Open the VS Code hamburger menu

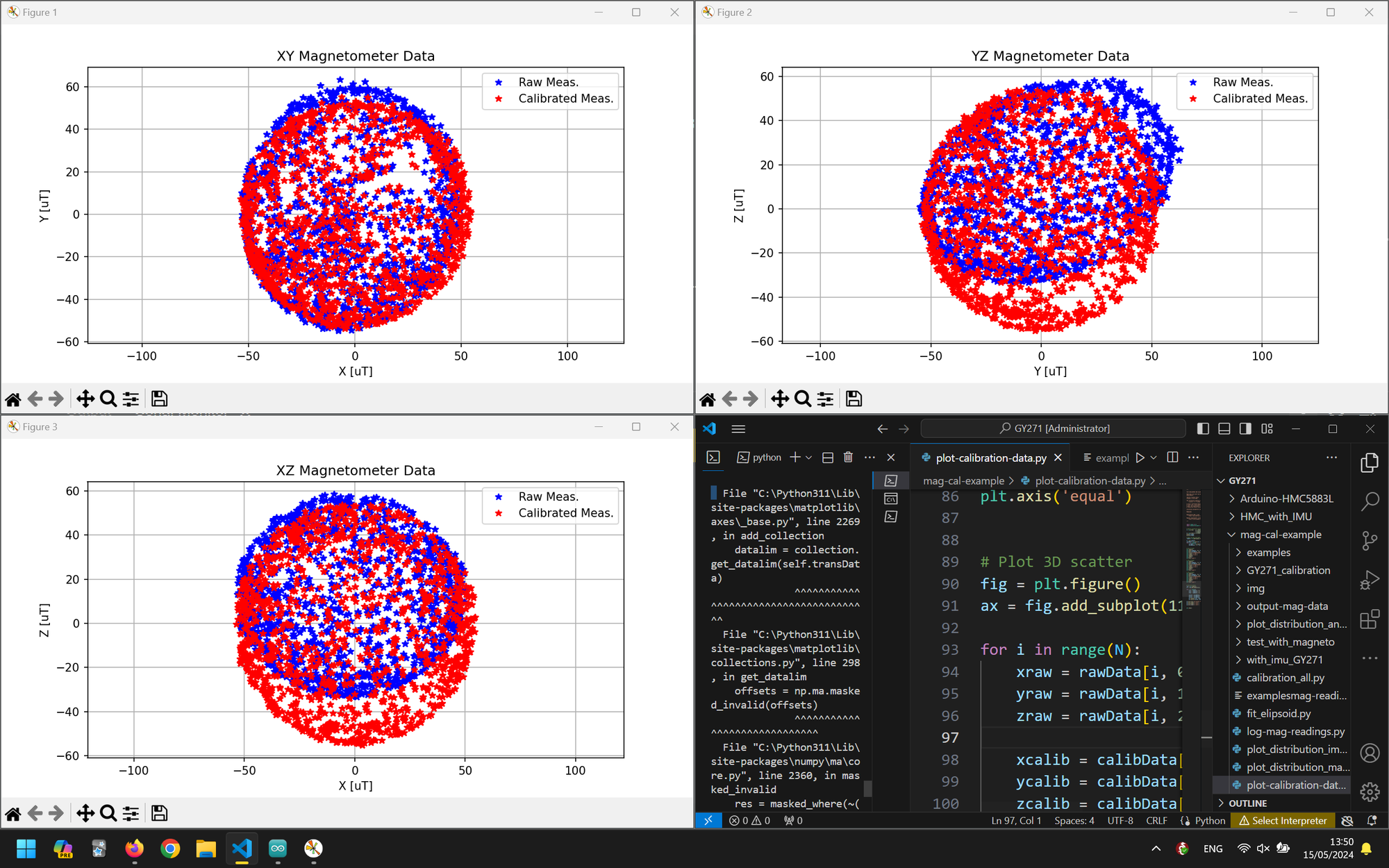[738, 428]
